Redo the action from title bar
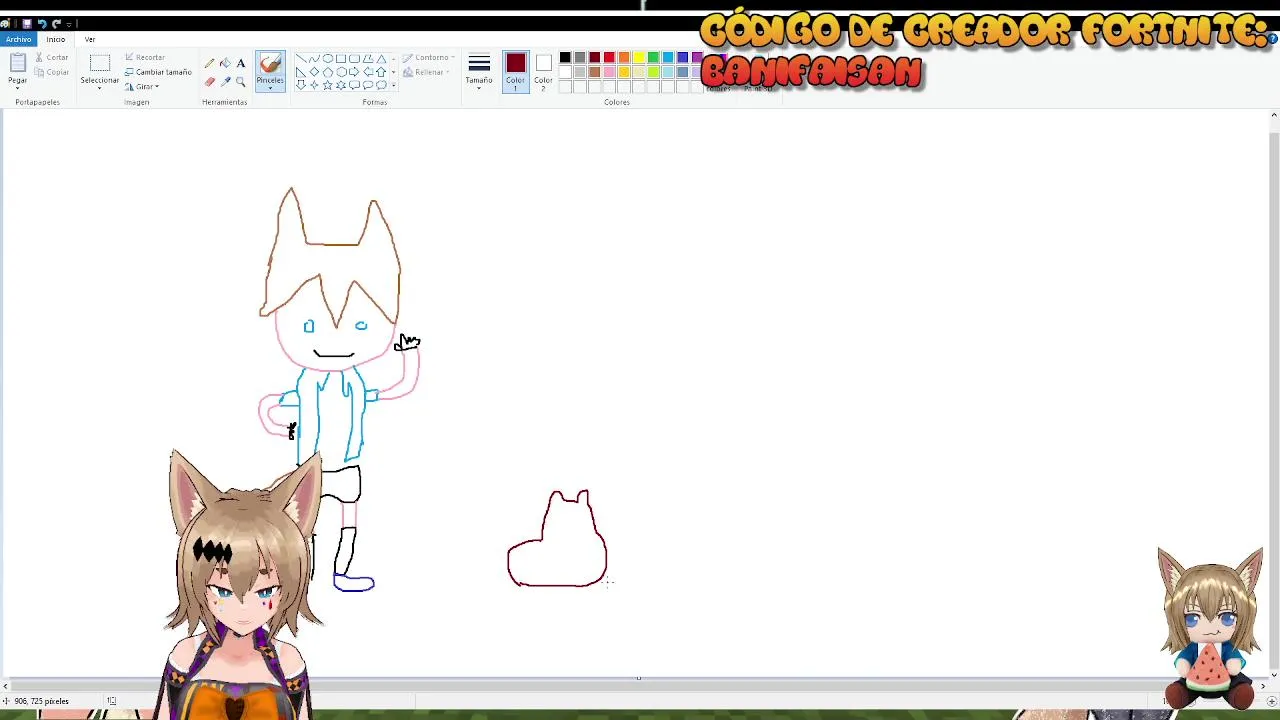The width and height of the screenshot is (1280, 720). click(56, 24)
